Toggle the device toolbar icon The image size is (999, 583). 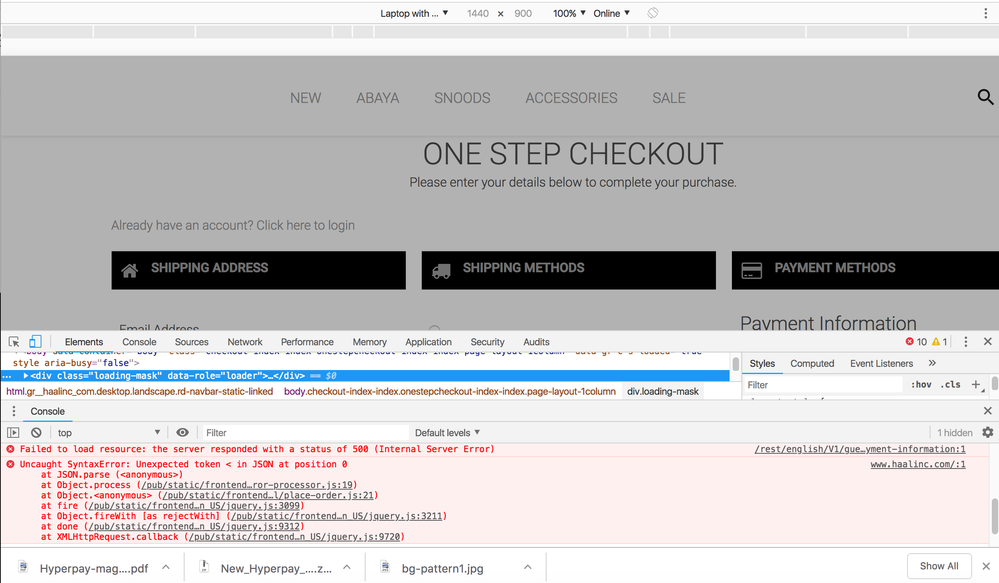click(x=35, y=342)
